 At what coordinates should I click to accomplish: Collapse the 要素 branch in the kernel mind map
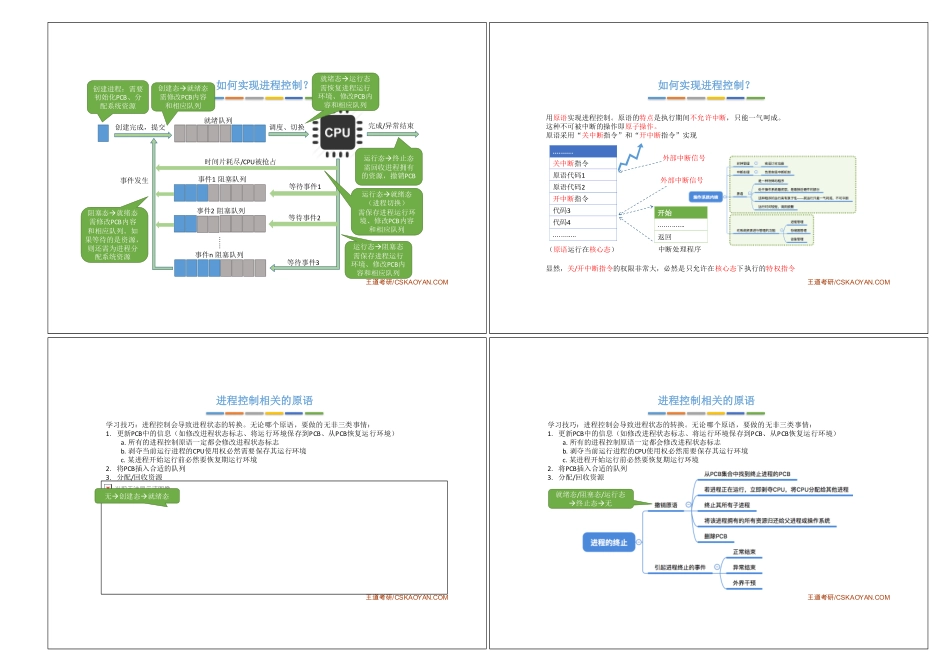pos(750,193)
